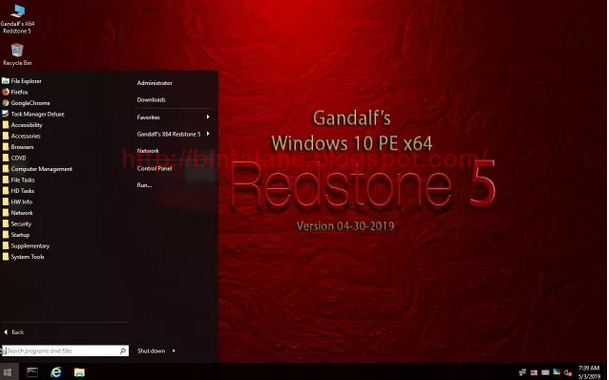The width and height of the screenshot is (609, 380).
Task: Open the Computer Management folder
Action: 38,169
